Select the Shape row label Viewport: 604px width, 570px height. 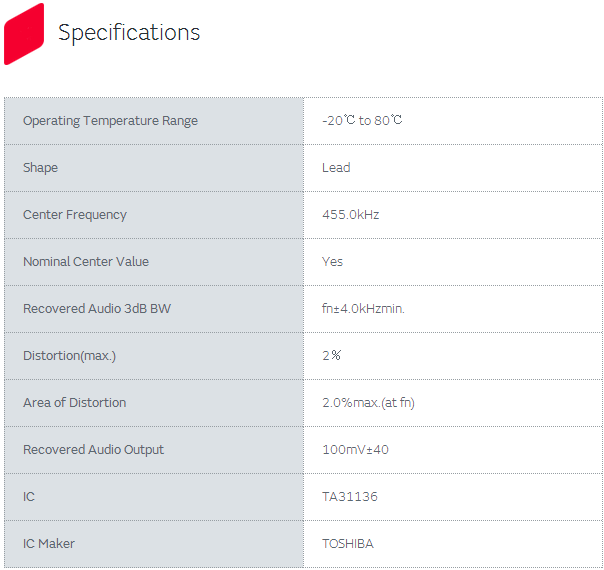[40, 168]
